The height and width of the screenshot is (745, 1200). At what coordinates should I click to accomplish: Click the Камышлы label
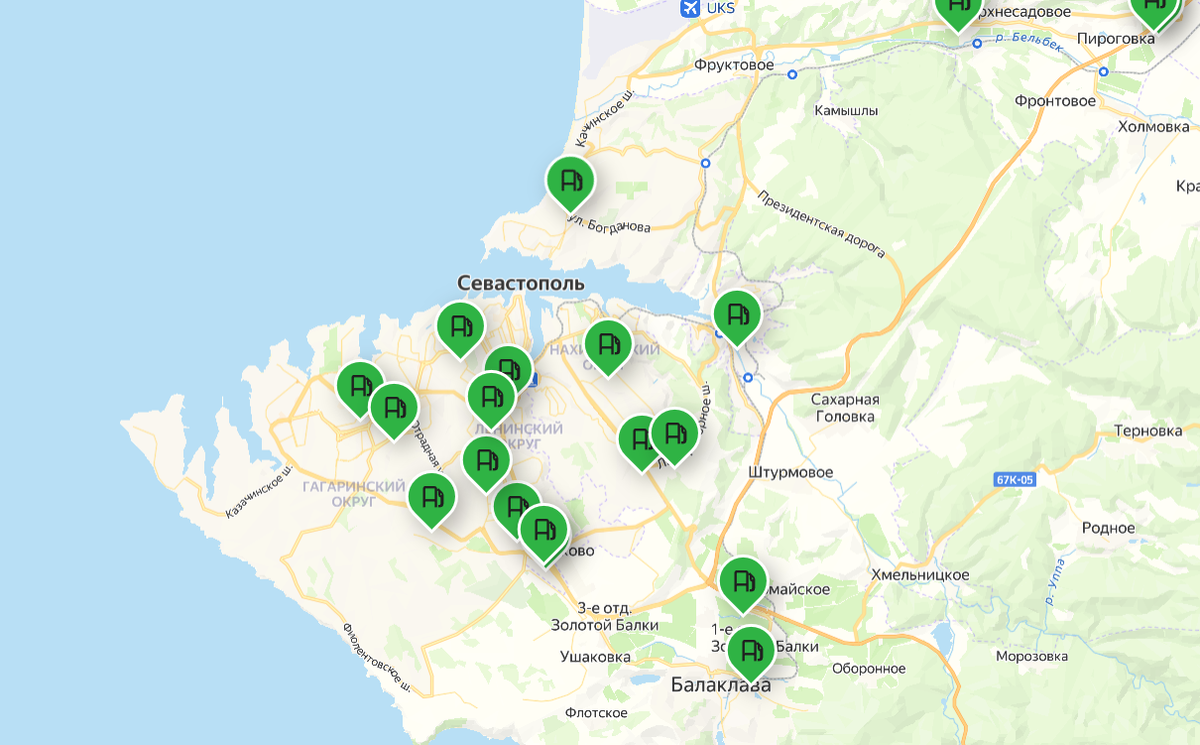pyautogui.click(x=846, y=110)
